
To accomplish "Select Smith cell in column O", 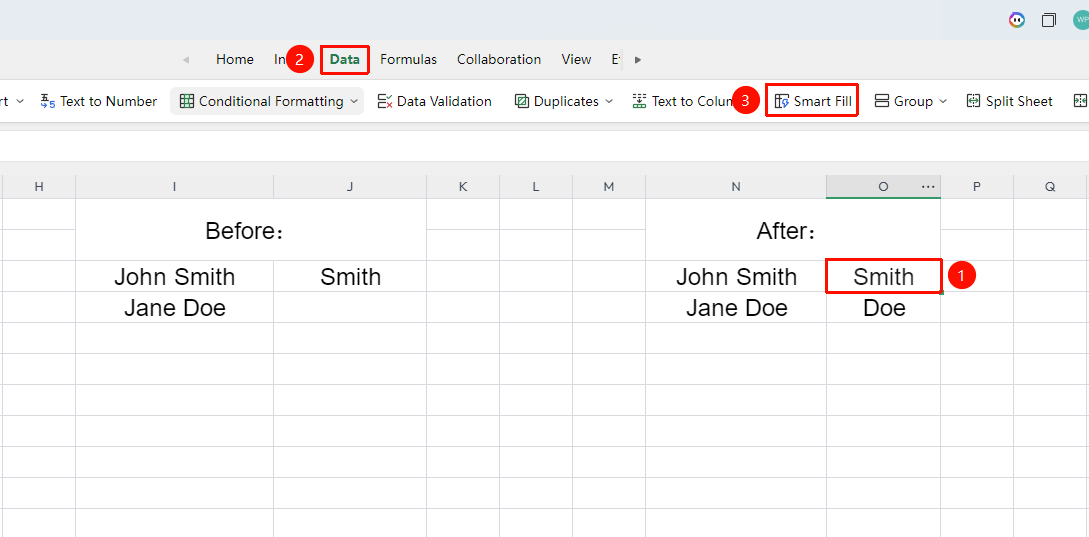I will coord(883,276).
